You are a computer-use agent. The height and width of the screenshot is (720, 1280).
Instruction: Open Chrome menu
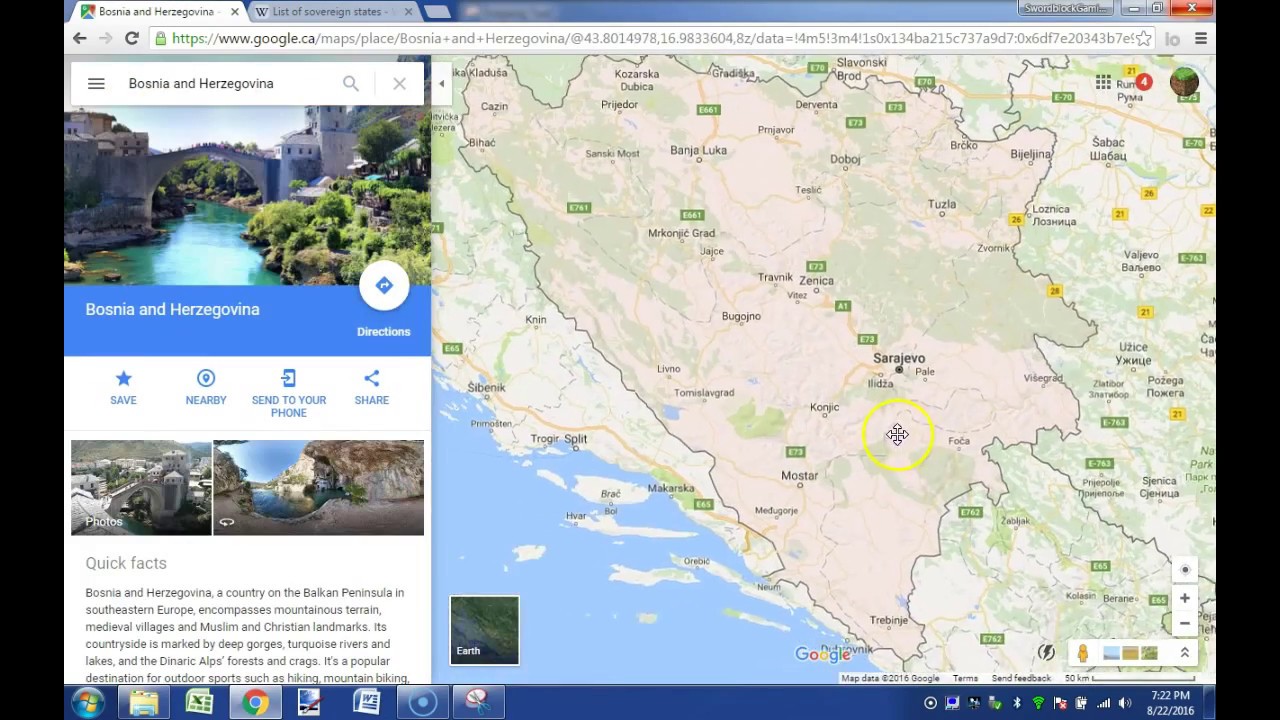tap(1200, 38)
